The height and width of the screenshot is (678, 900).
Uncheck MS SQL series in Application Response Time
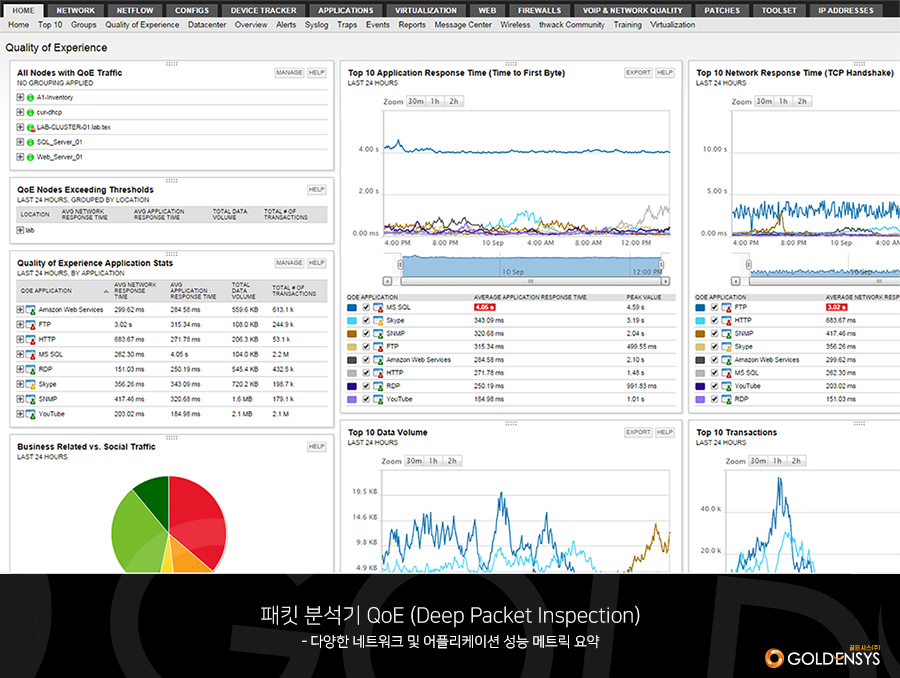366,308
